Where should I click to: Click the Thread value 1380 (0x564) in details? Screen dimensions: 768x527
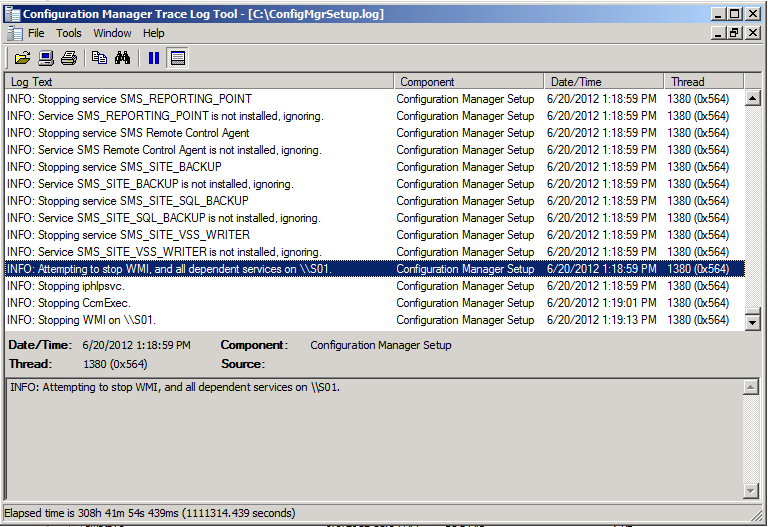click(115, 364)
